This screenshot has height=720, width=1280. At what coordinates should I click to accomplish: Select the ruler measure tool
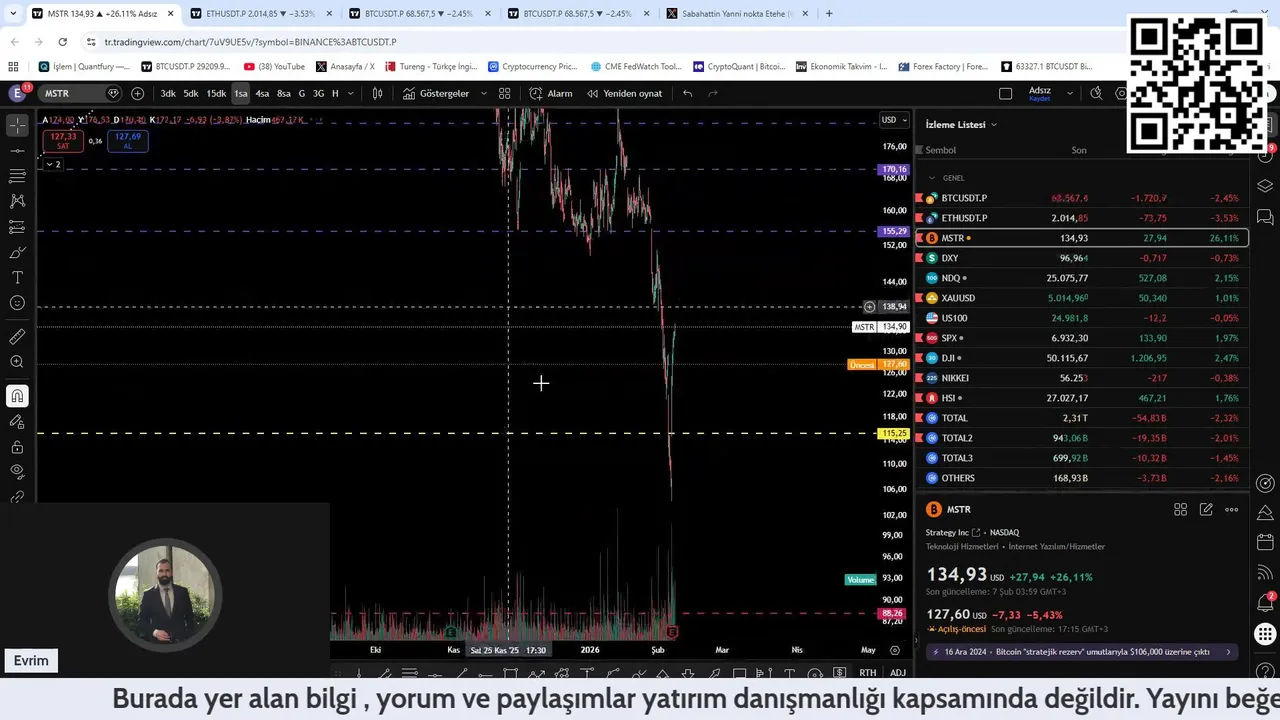click(x=17, y=337)
